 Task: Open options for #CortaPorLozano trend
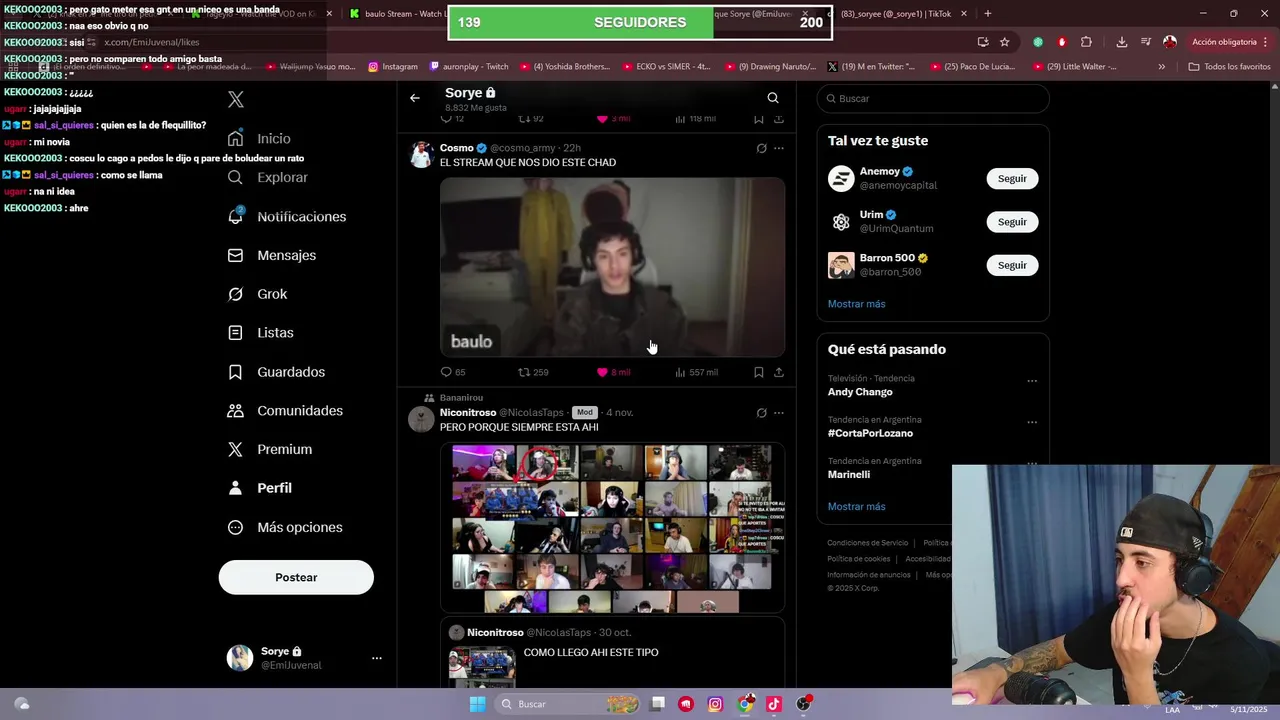click(1032, 422)
